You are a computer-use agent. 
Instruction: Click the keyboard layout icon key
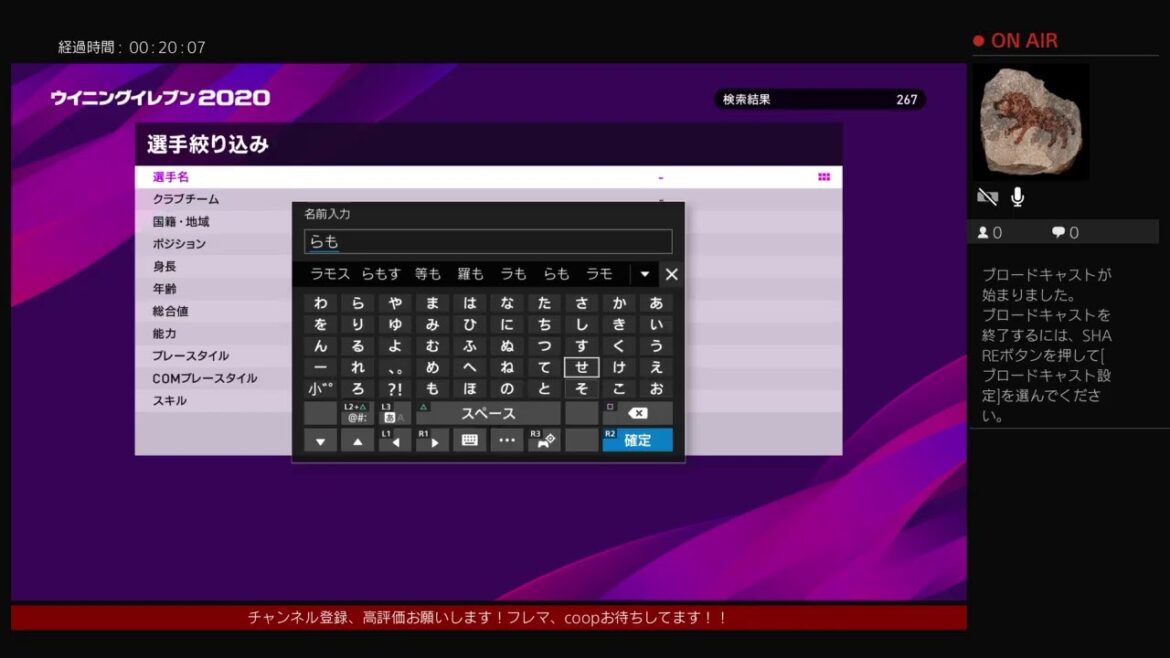[x=469, y=440]
